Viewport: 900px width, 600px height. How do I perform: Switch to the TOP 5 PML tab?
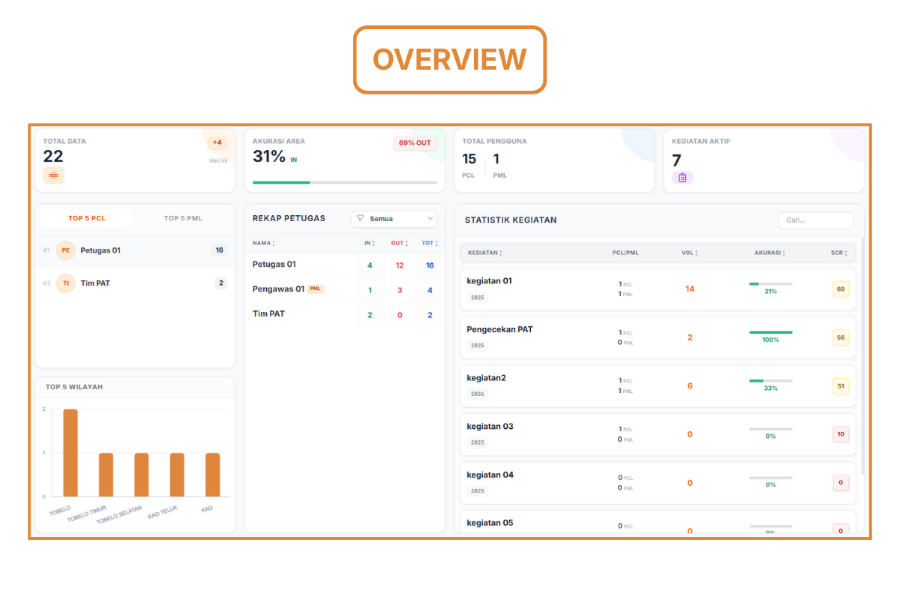tap(183, 218)
